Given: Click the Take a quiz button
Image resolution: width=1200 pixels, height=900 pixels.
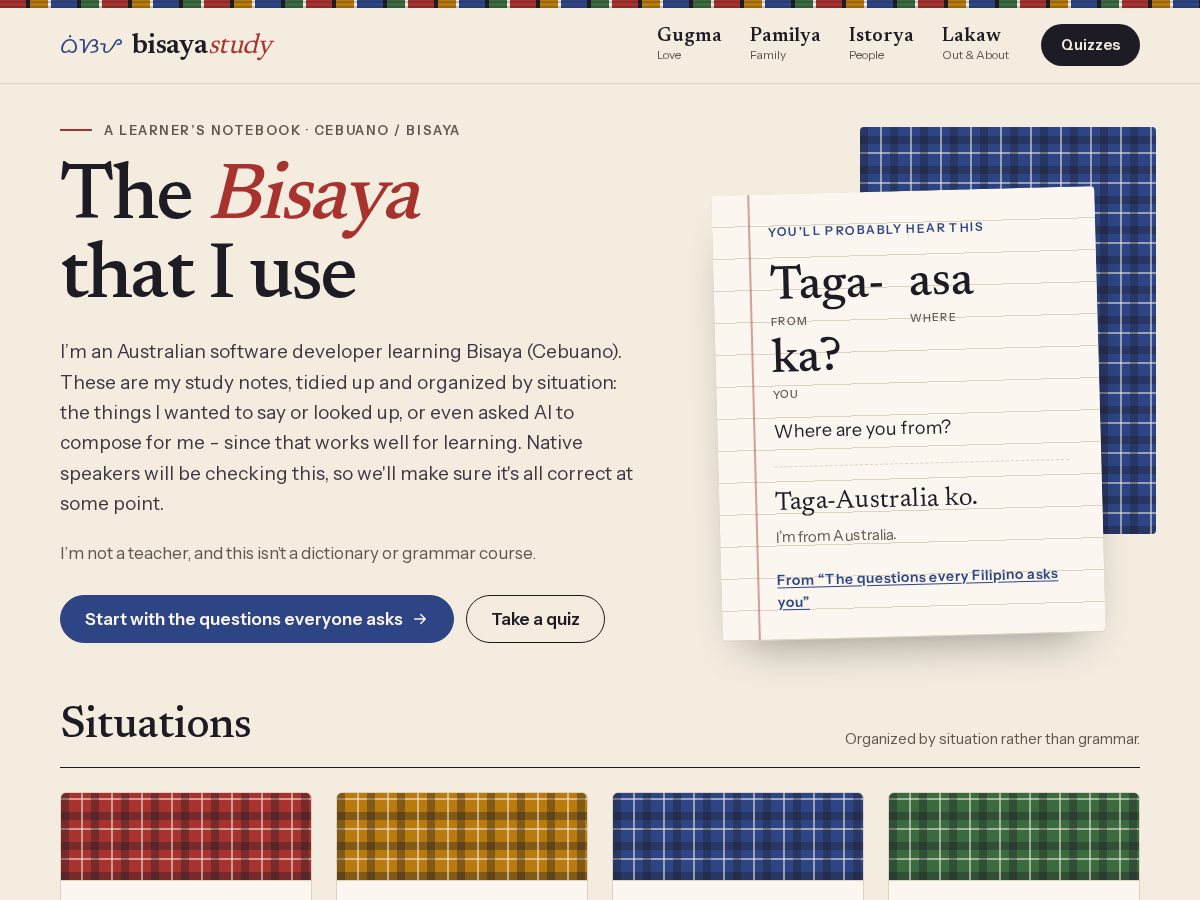Looking at the screenshot, I should [x=535, y=619].
